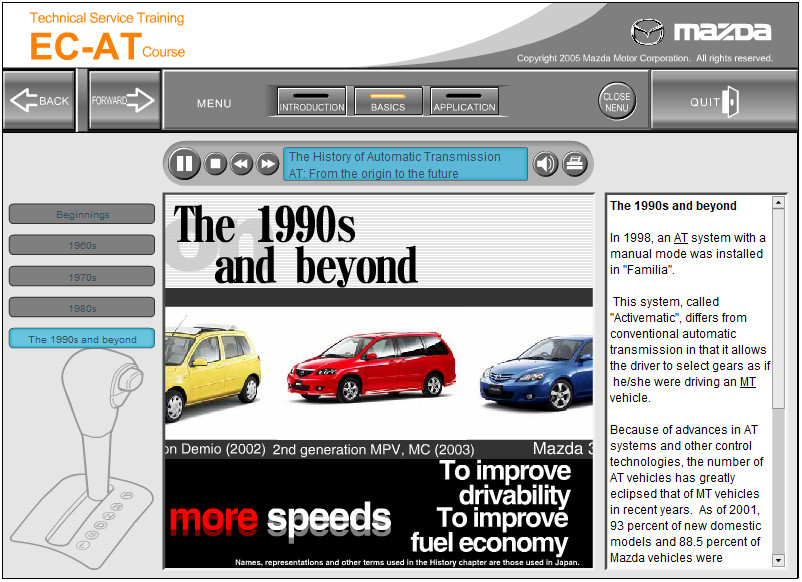
Task: Click the MENU label
Action: pyautogui.click(x=214, y=103)
